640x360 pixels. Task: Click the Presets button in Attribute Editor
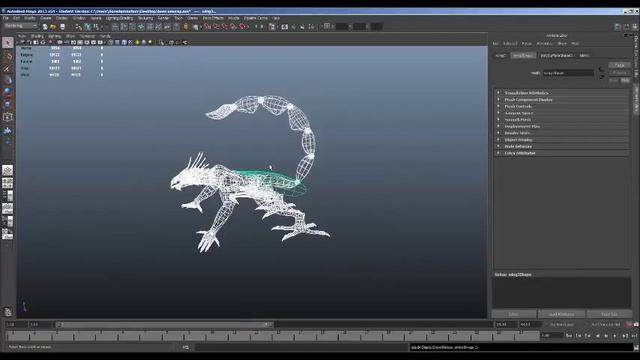[x=620, y=73]
